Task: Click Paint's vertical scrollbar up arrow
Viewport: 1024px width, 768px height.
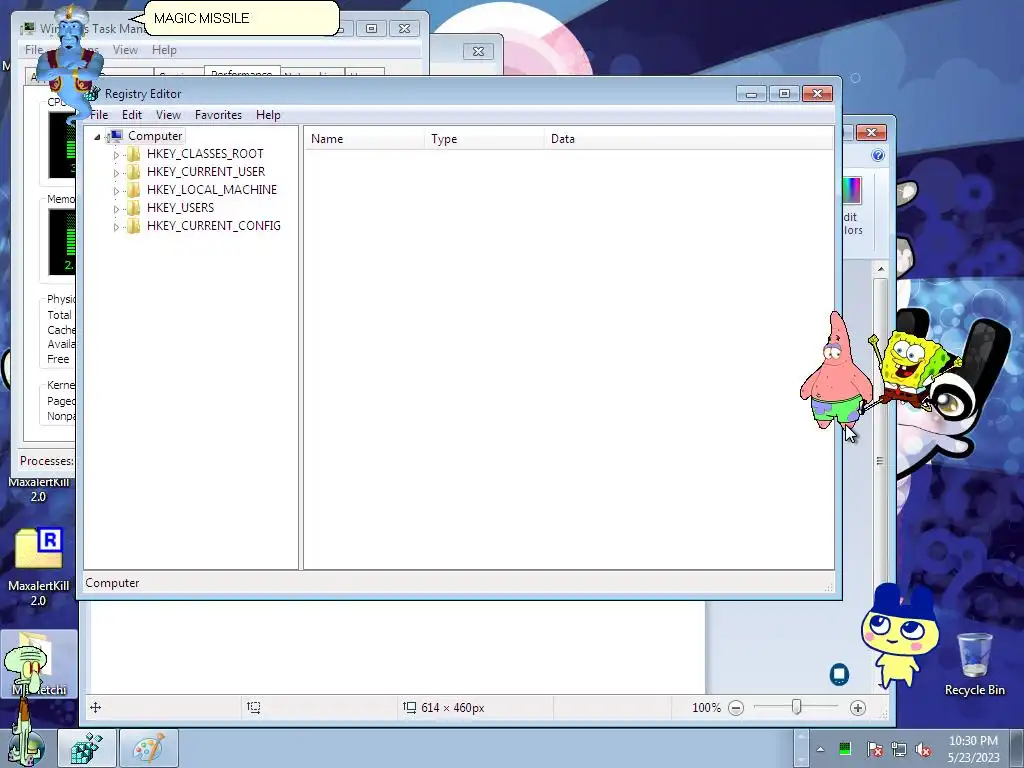Action: coord(880,268)
